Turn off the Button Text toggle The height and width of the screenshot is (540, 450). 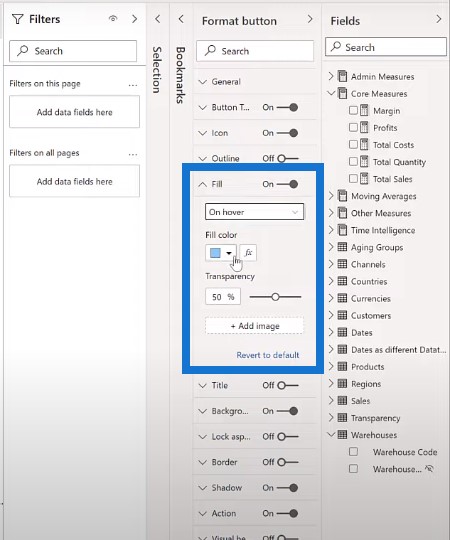(287, 107)
